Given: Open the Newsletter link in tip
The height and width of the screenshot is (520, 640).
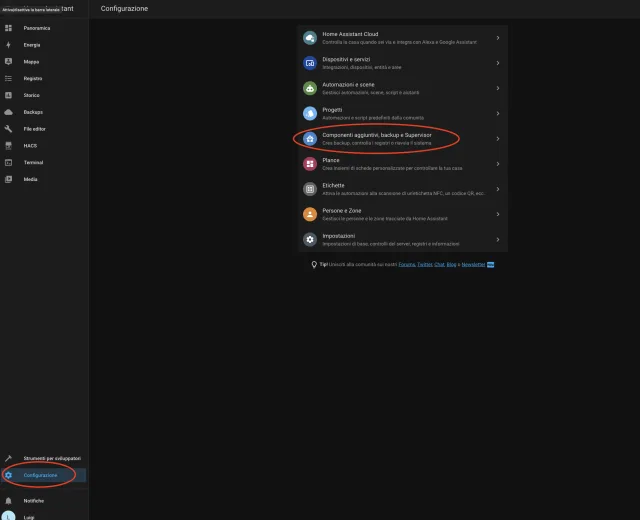Looking at the screenshot, I should 472,264.
